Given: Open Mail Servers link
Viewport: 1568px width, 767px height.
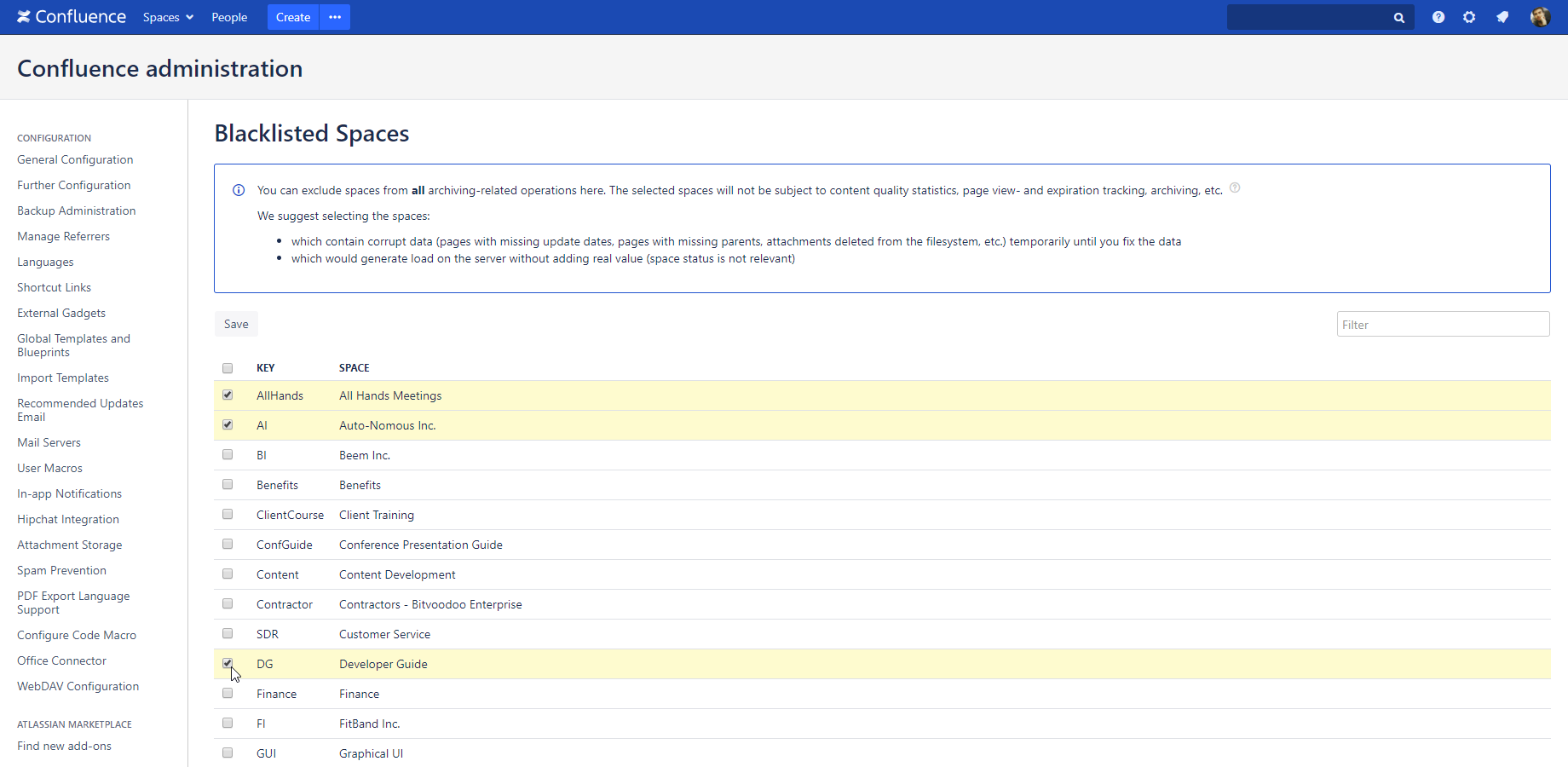Looking at the screenshot, I should point(49,442).
